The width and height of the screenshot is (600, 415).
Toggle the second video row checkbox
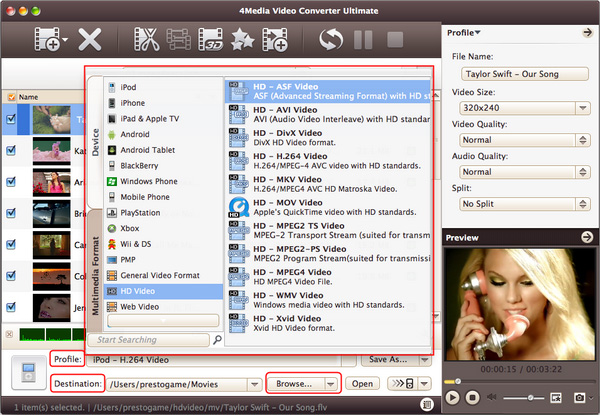(12, 150)
